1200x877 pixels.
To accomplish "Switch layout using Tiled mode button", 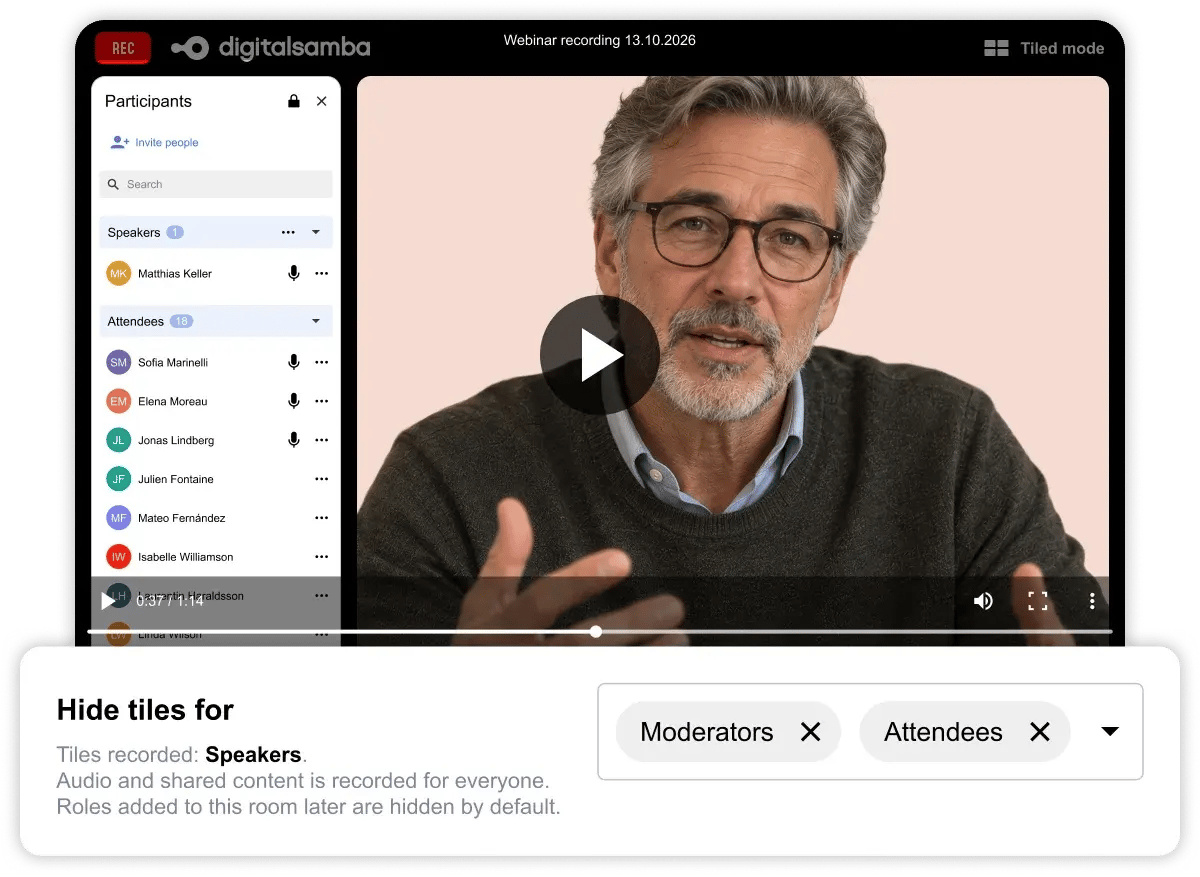I will [1044, 48].
